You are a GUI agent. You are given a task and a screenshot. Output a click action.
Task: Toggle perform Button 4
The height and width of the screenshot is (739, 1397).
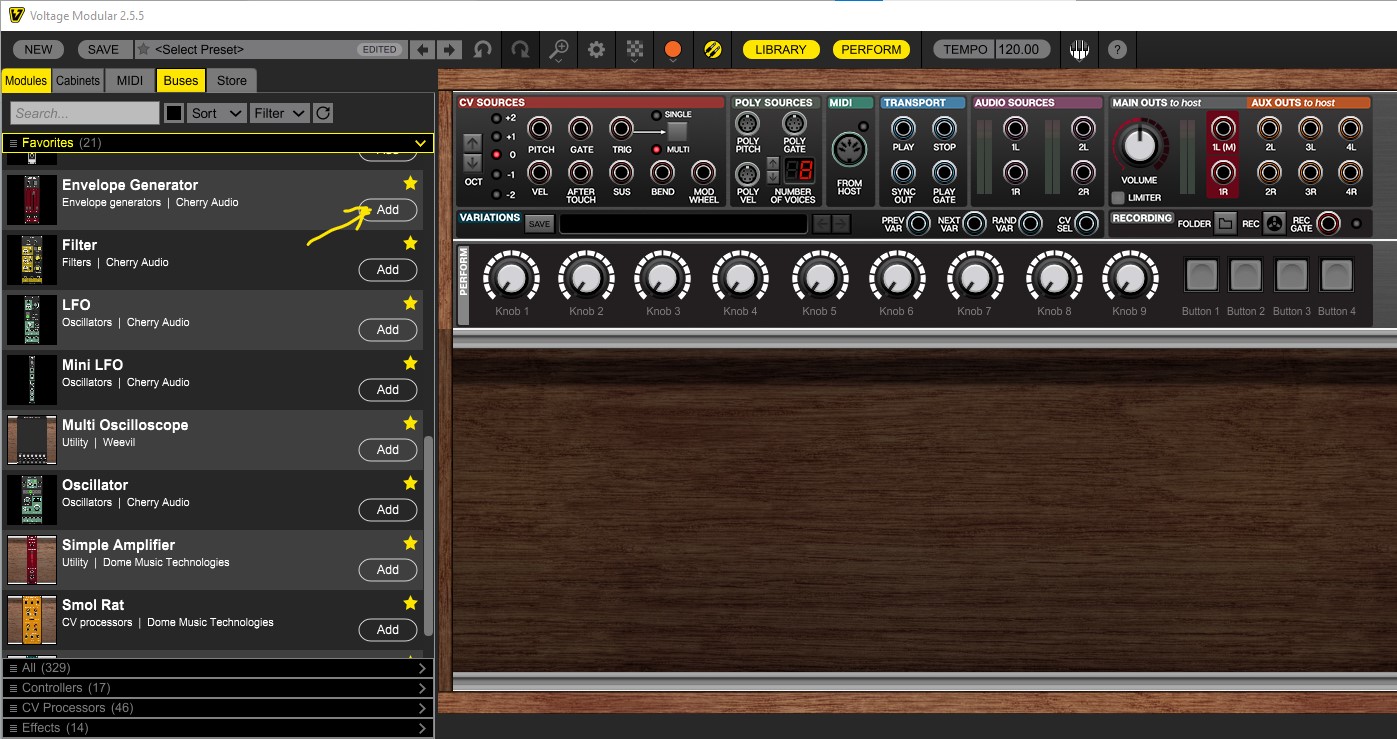(1336, 274)
